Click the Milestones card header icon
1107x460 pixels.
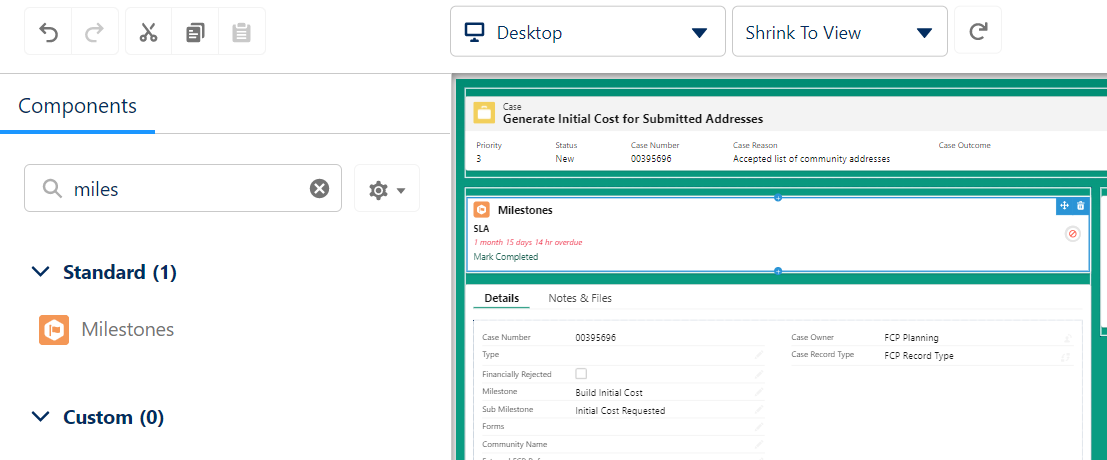(481, 210)
